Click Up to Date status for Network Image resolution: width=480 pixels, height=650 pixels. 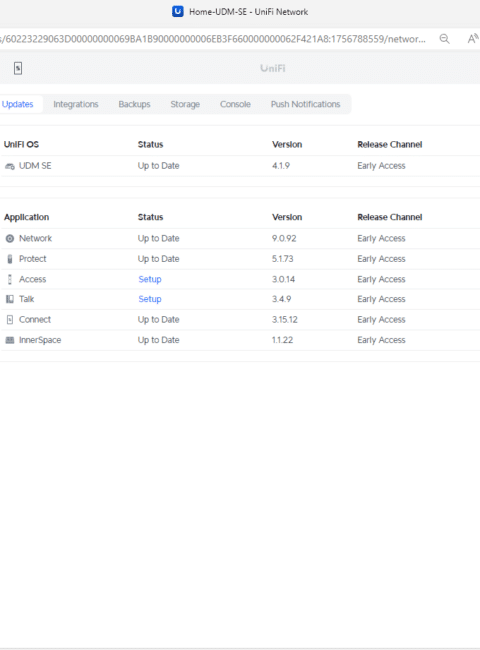[x=158, y=238]
